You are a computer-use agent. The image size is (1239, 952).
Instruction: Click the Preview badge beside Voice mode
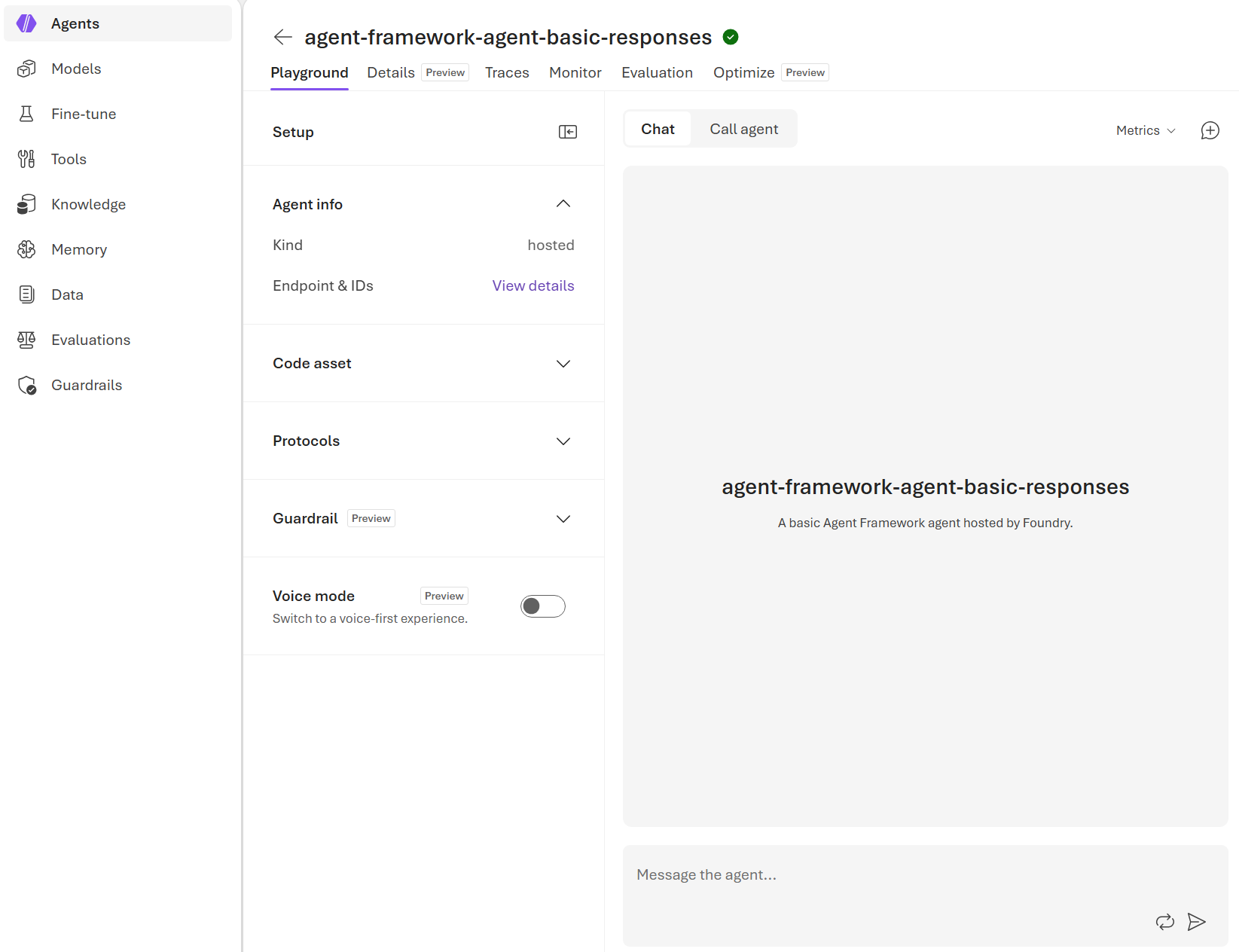coord(444,596)
